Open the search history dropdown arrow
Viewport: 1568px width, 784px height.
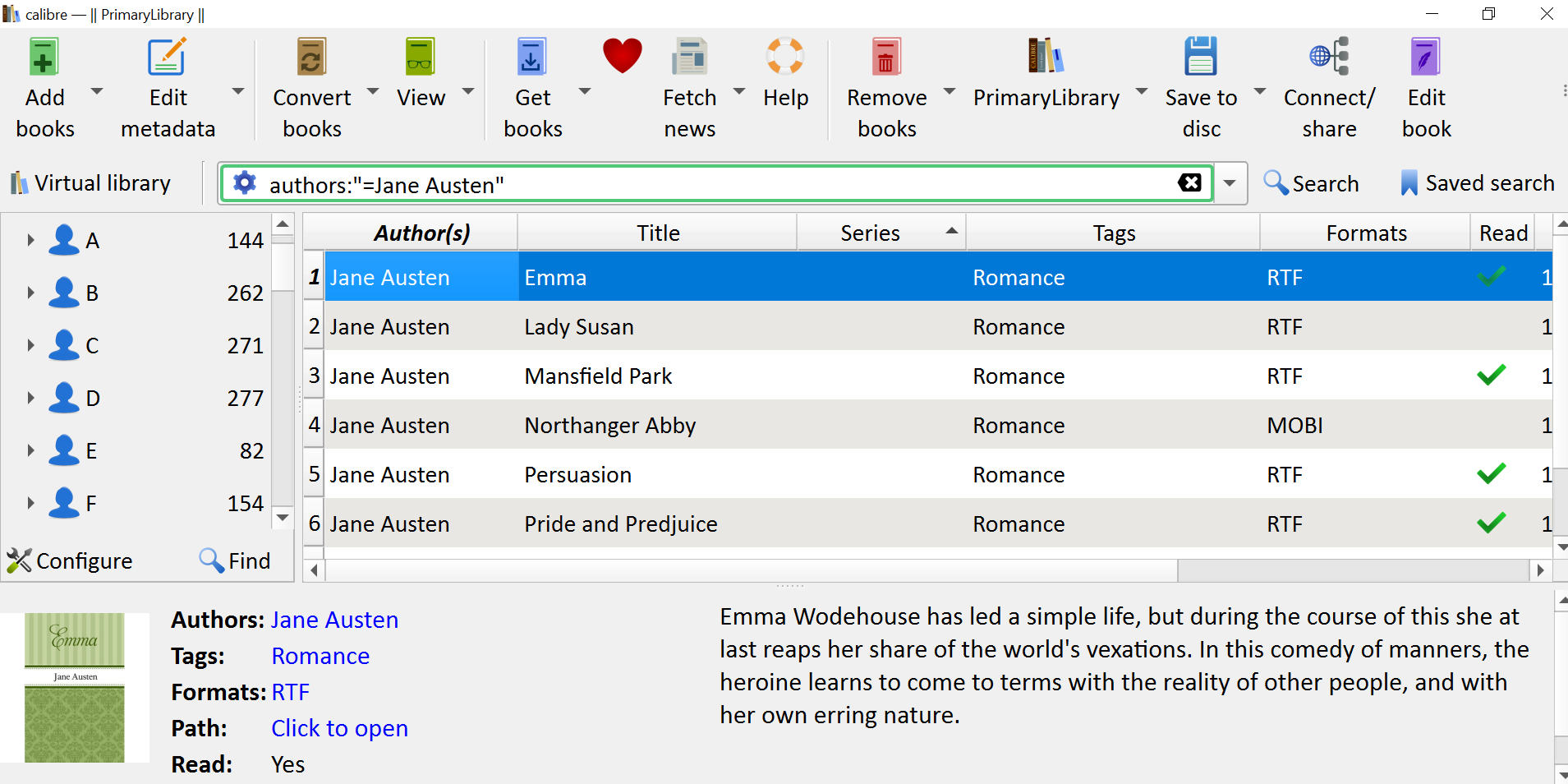coord(1230,183)
